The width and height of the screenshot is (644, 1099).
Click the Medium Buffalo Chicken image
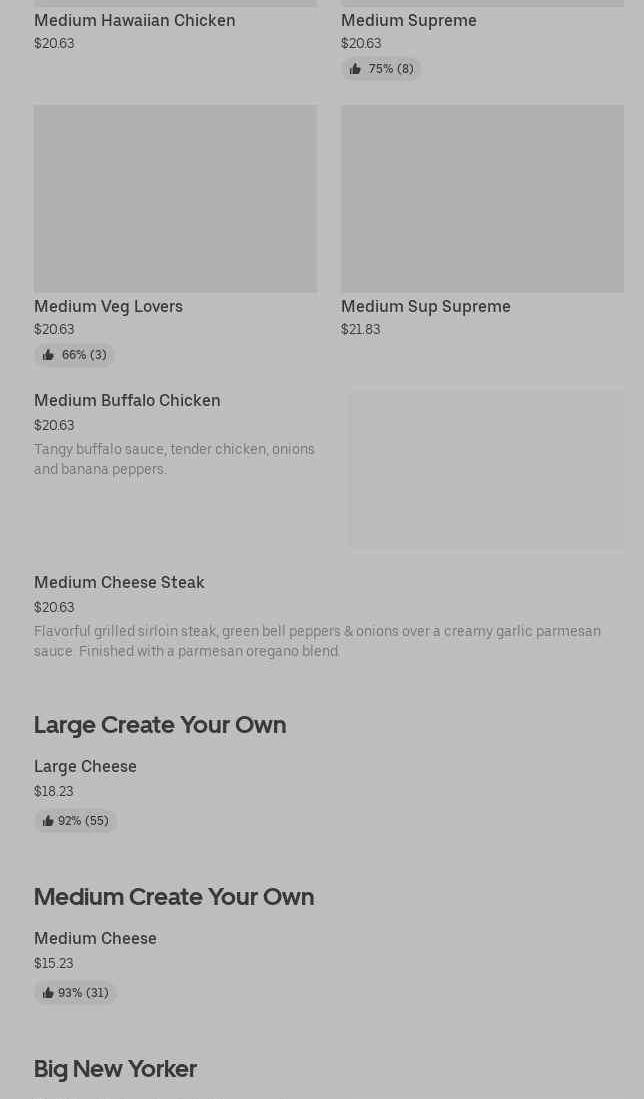coord(486,469)
